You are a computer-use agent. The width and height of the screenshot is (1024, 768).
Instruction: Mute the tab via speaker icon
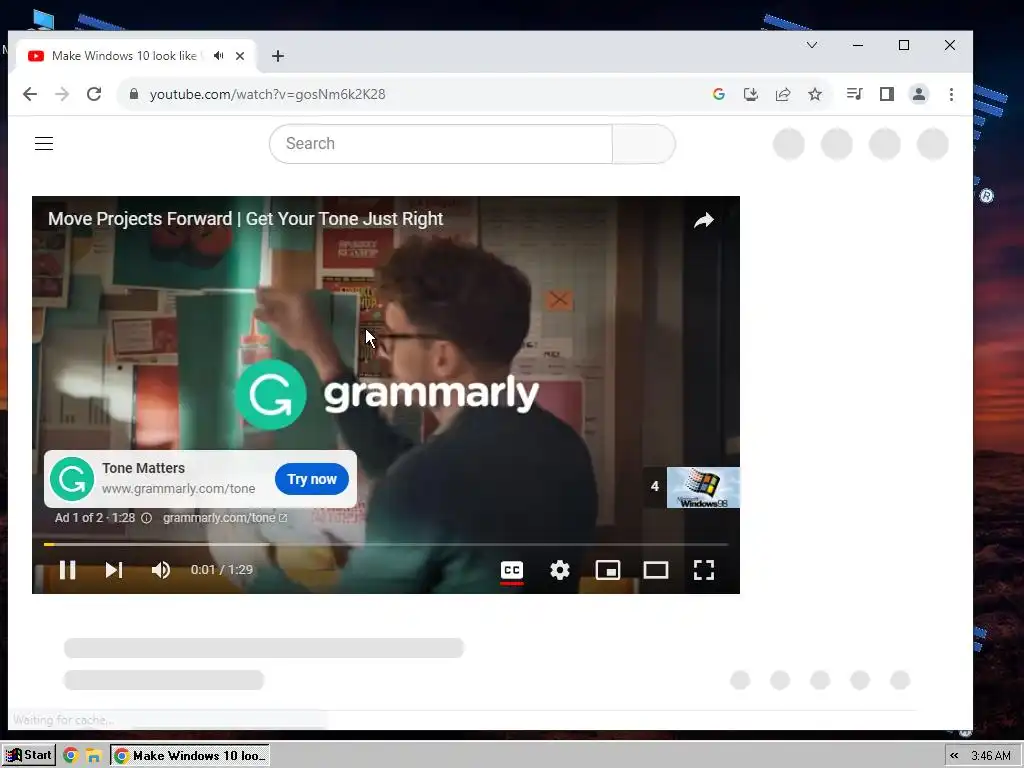click(219, 56)
